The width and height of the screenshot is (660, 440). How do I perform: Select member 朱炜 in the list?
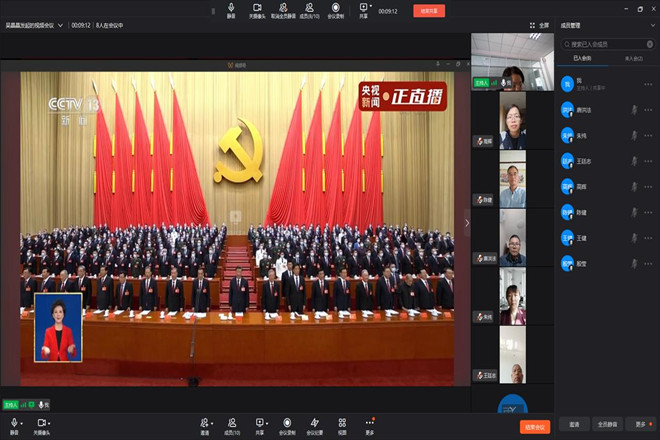pos(607,136)
